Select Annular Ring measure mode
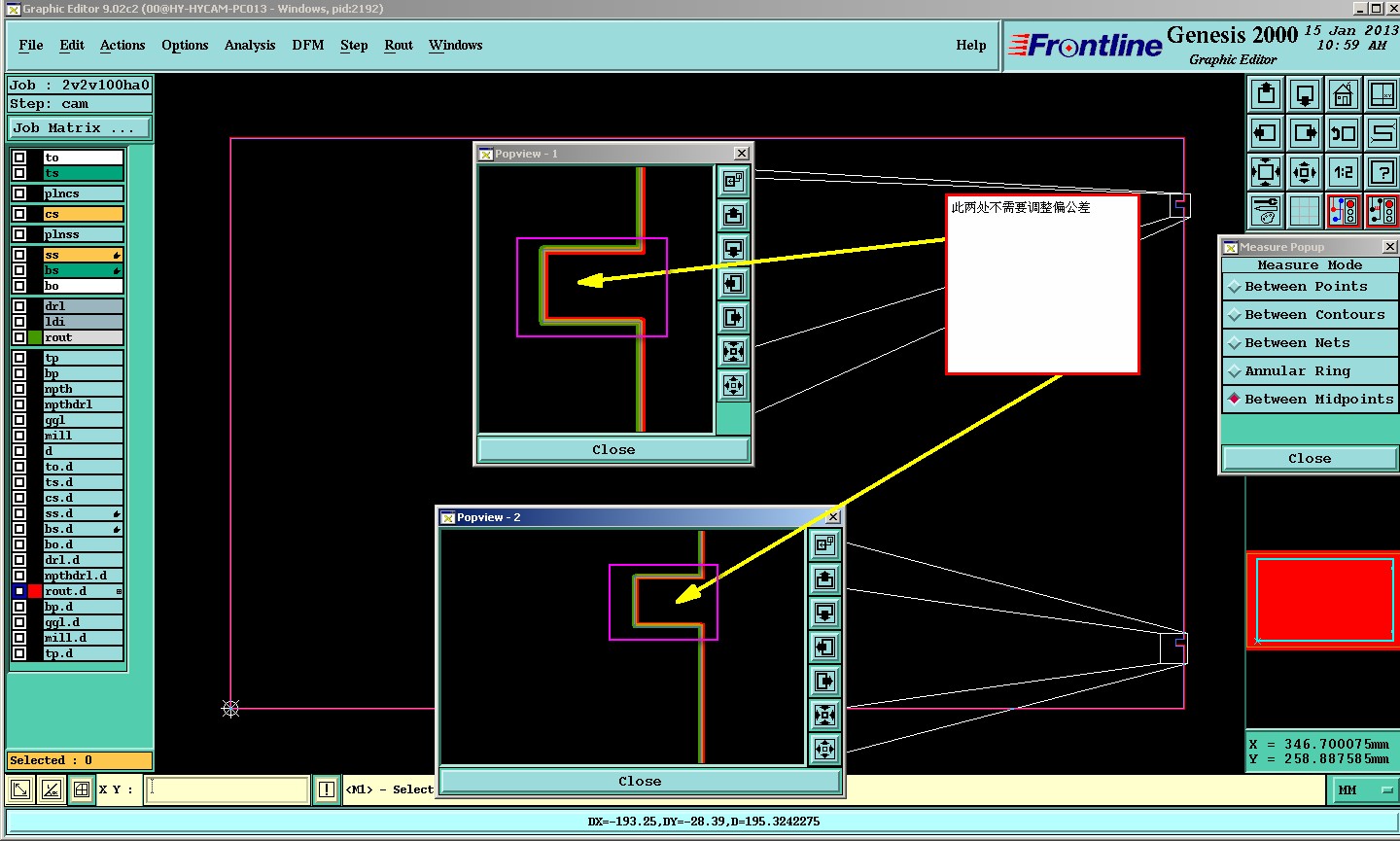Image resolution: width=1400 pixels, height=841 pixels. [x=1310, y=371]
